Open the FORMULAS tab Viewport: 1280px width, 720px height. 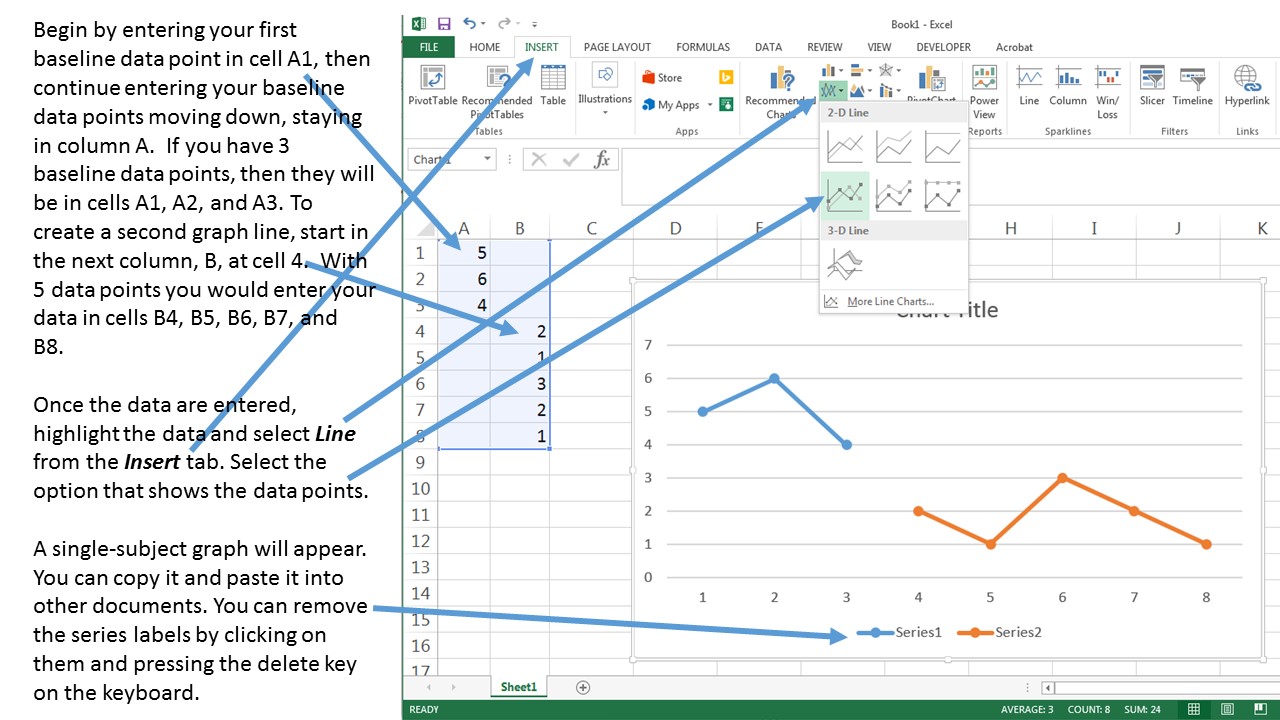pos(703,47)
